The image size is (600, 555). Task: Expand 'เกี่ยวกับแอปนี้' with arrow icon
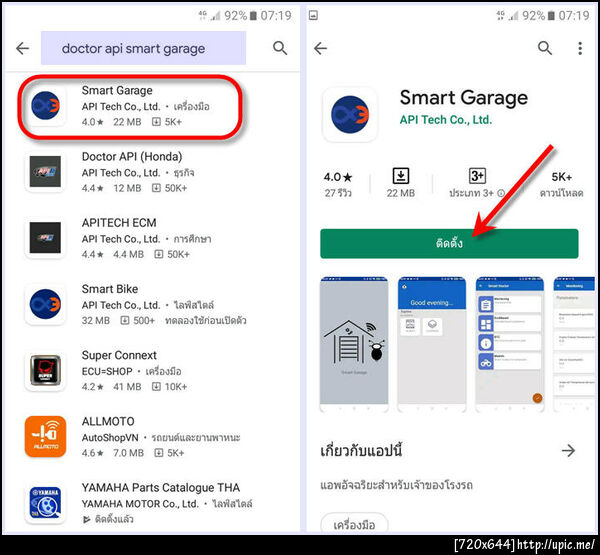tap(568, 451)
